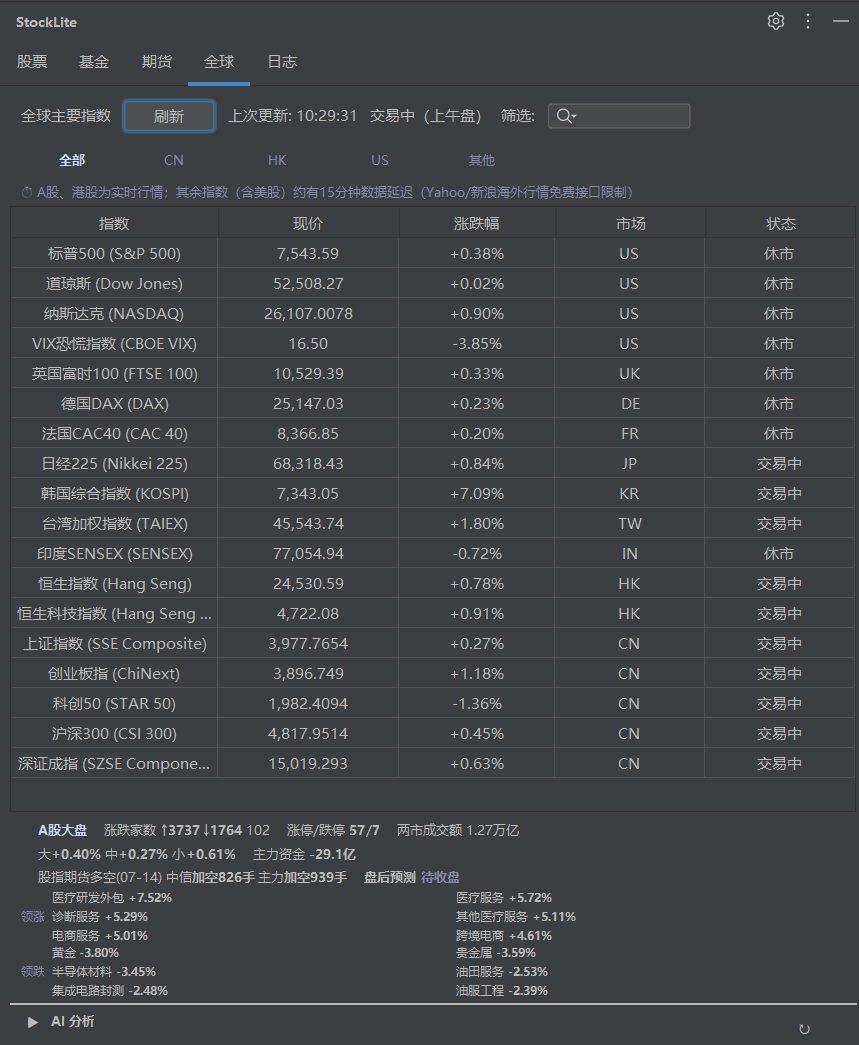Click the refresh arrow icon at bottom right
This screenshot has width=859, height=1045.
804,1029
